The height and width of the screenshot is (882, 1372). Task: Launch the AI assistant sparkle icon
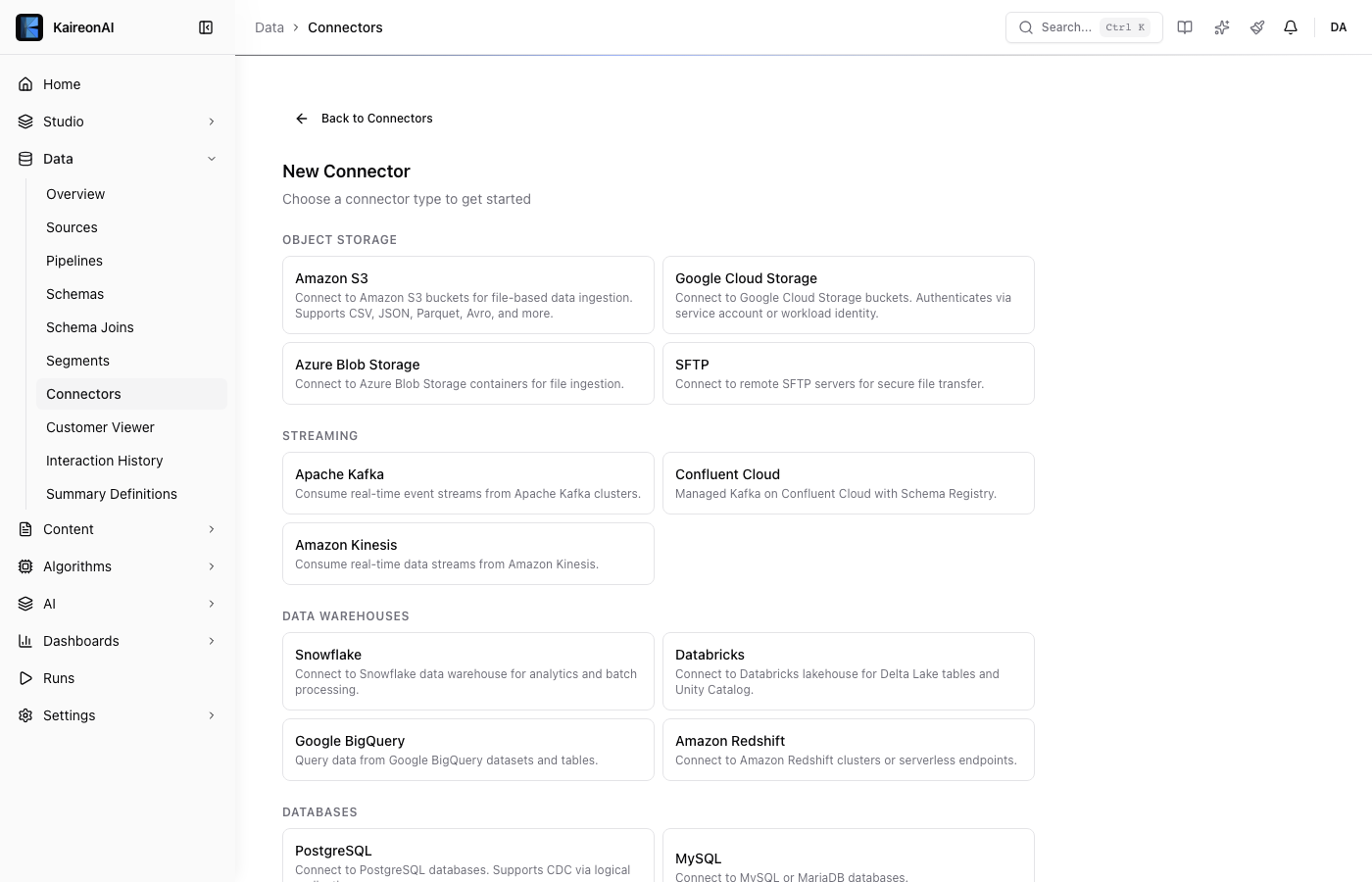tap(1221, 27)
